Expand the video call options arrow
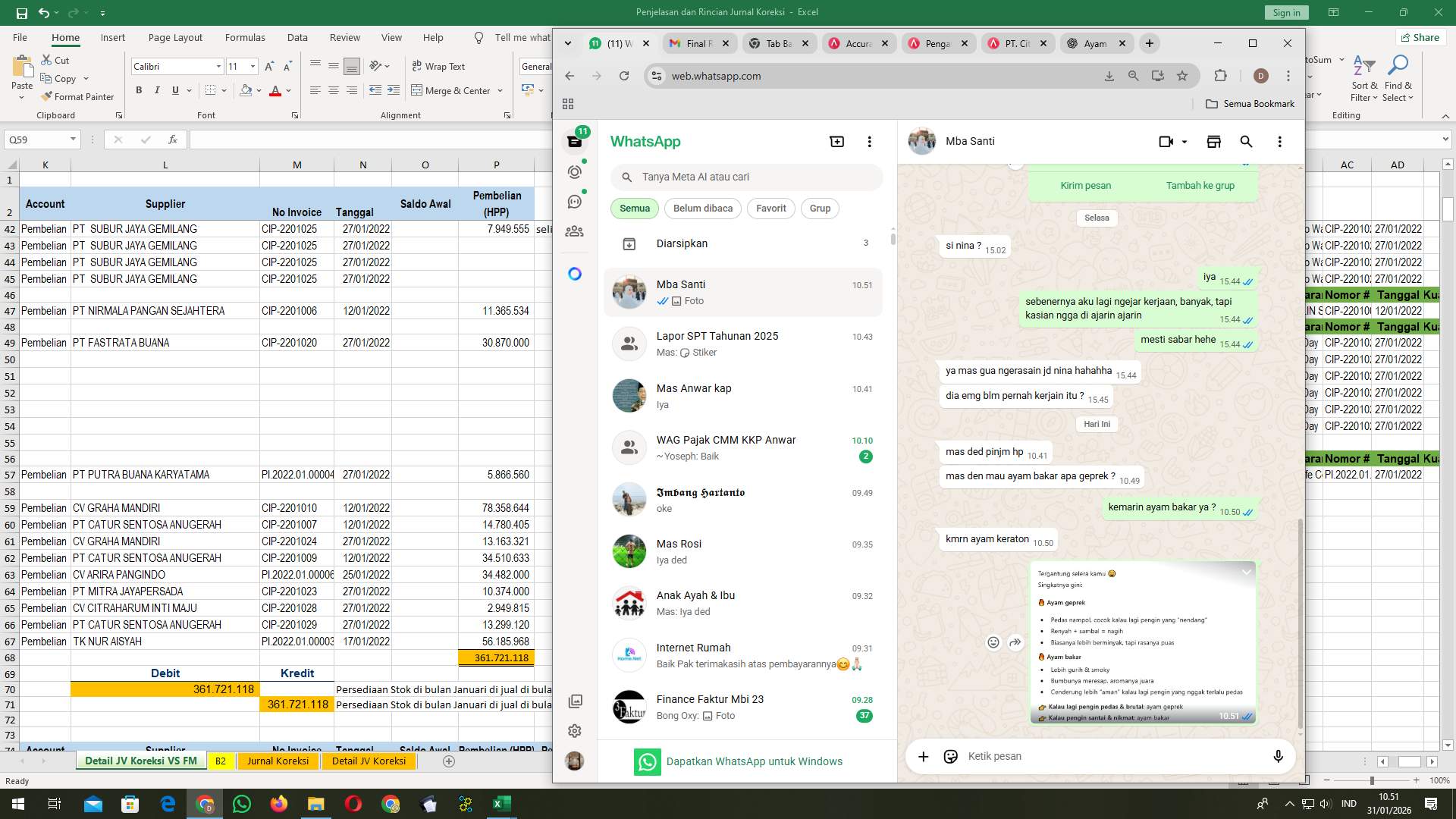The width and height of the screenshot is (1456, 819). (1183, 142)
